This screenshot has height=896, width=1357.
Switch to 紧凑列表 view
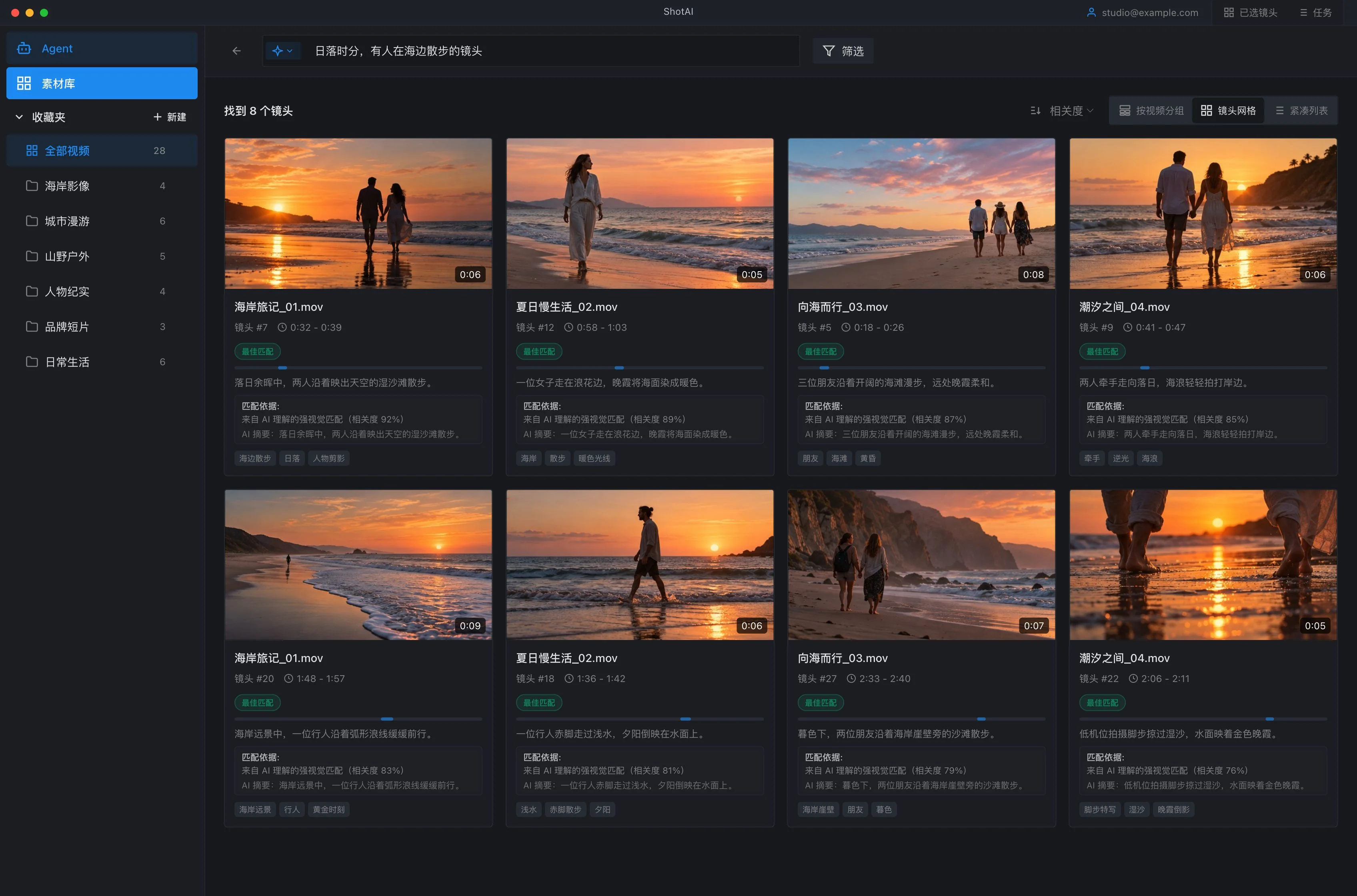tap(1301, 111)
